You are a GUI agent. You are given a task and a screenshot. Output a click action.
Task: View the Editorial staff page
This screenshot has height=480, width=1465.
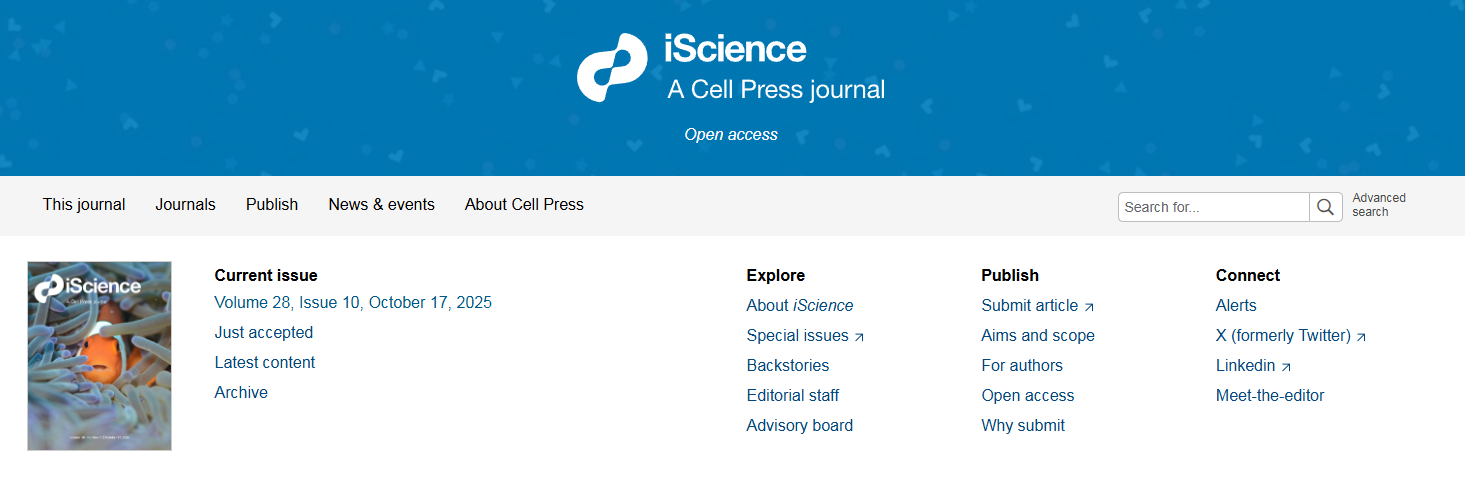pos(793,396)
